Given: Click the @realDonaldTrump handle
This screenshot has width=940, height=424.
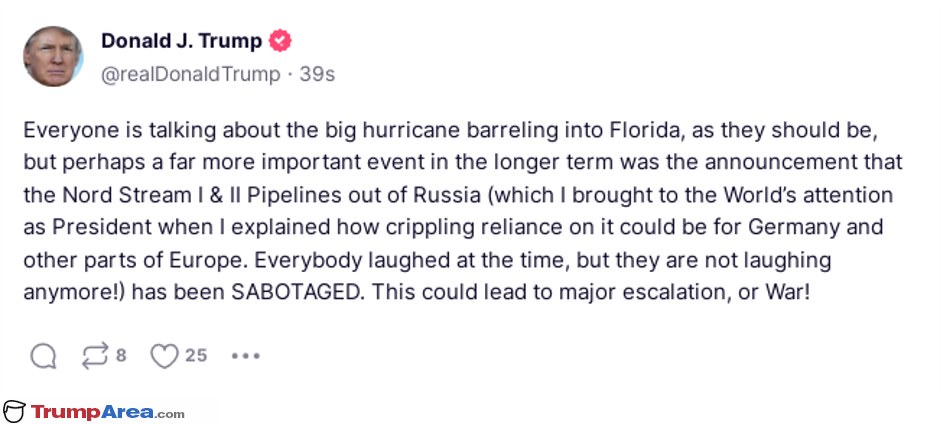Looking at the screenshot, I should [x=191, y=74].
